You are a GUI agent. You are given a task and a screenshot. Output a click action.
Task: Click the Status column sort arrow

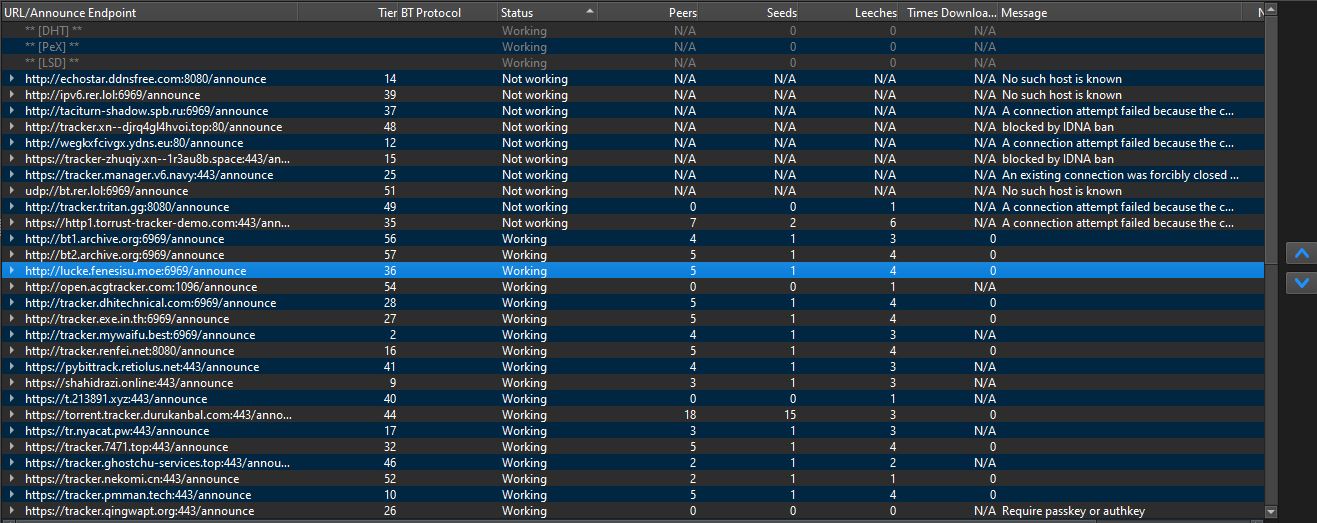tap(590, 12)
